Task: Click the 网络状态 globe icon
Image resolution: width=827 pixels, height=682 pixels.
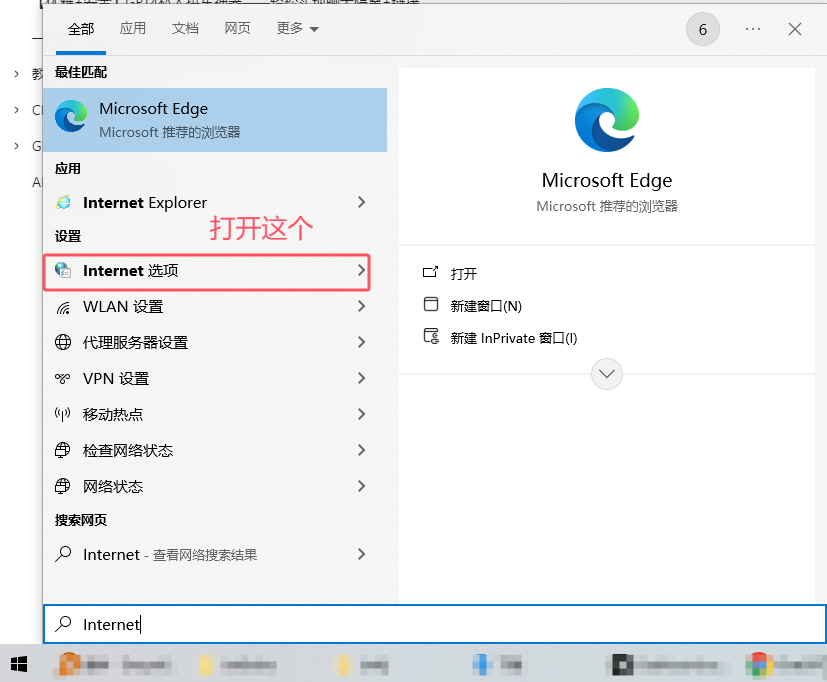Action: 63,486
